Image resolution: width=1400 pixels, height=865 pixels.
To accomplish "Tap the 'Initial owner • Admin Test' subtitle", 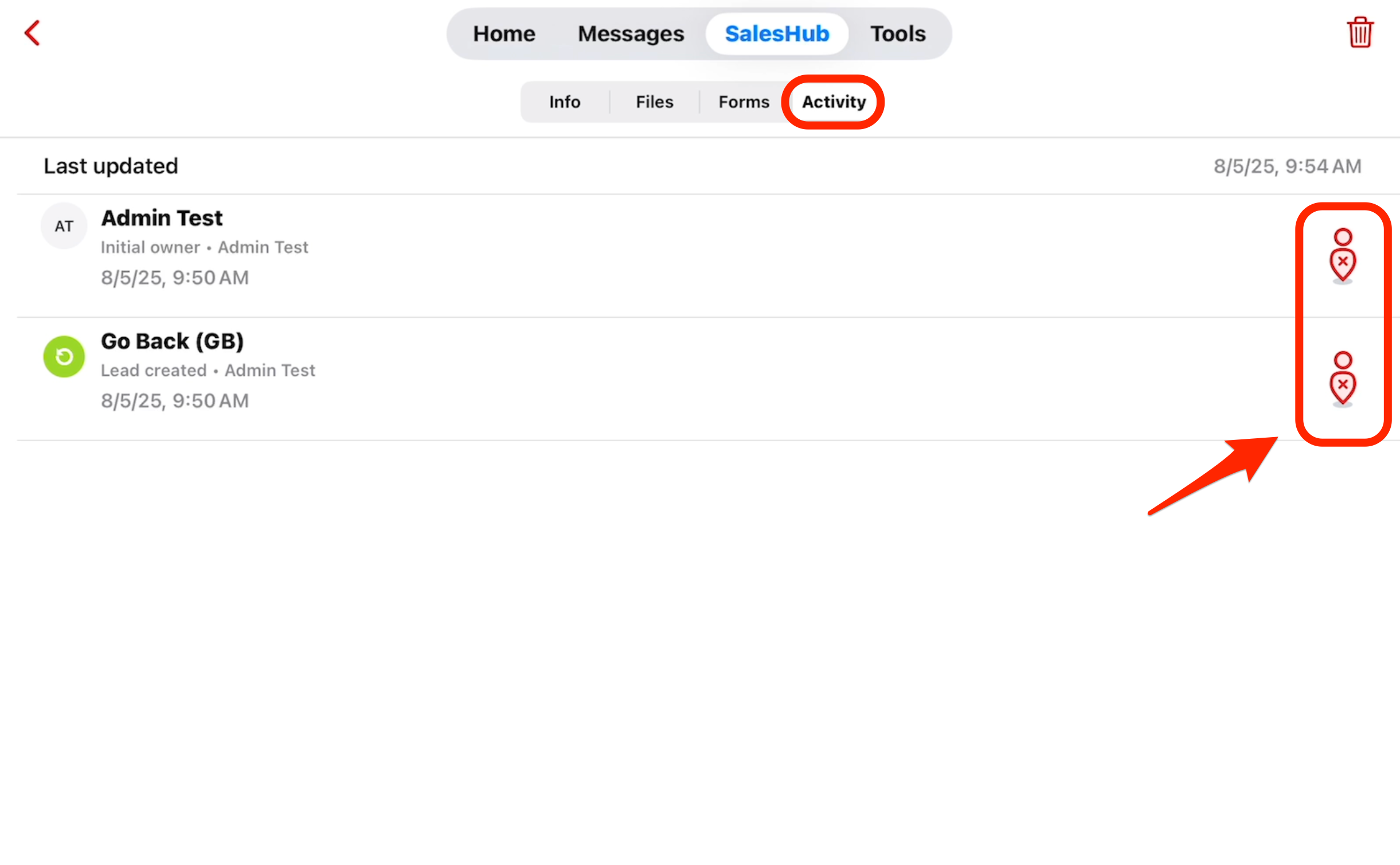I will [205, 247].
